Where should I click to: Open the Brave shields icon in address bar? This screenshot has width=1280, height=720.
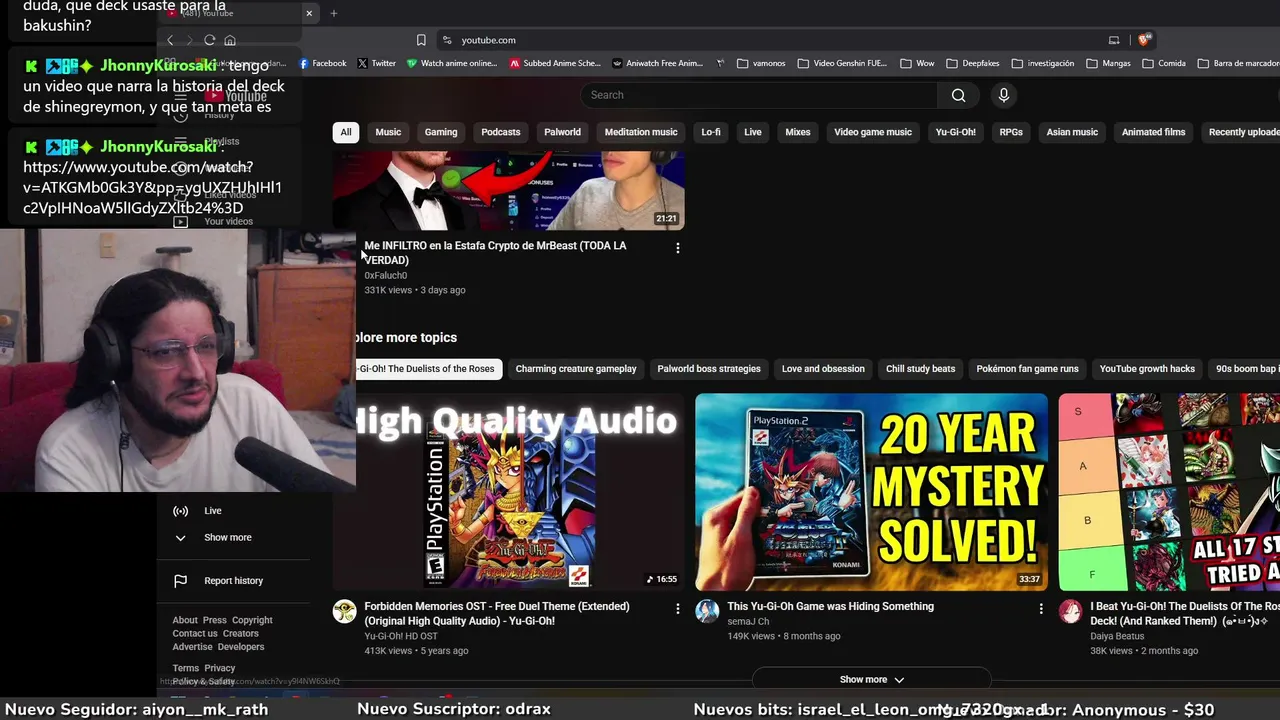pyautogui.click(x=1144, y=40)
